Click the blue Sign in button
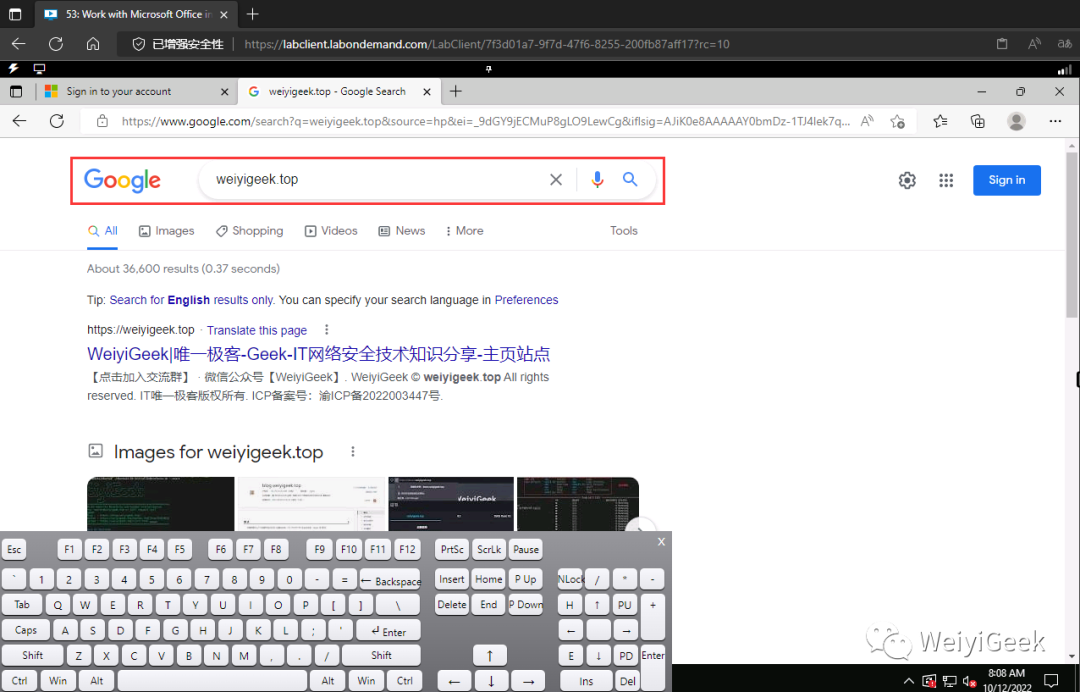This screenshot has width=1080, height=692. 1006,180
